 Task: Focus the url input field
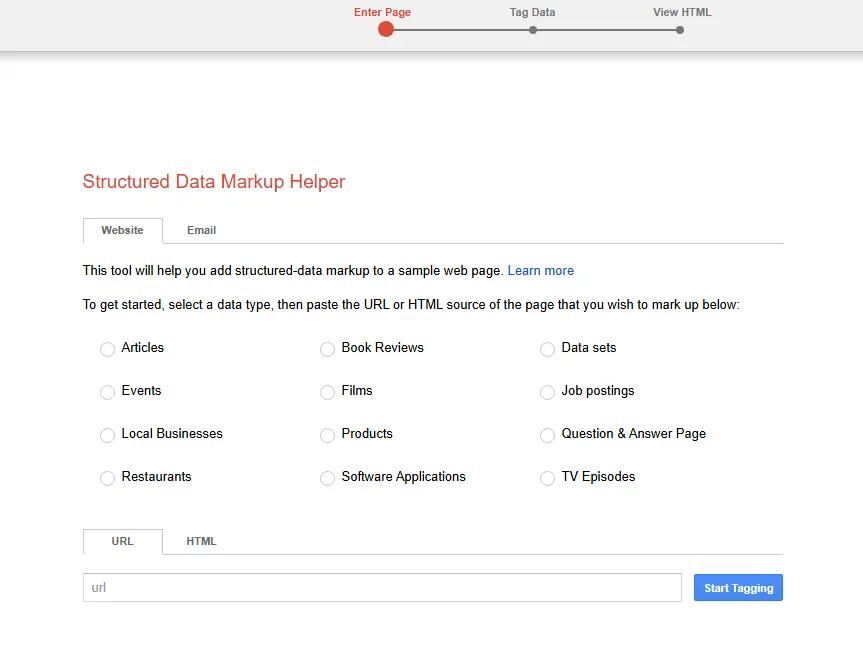pyautogui.click(x=382, y=588)
